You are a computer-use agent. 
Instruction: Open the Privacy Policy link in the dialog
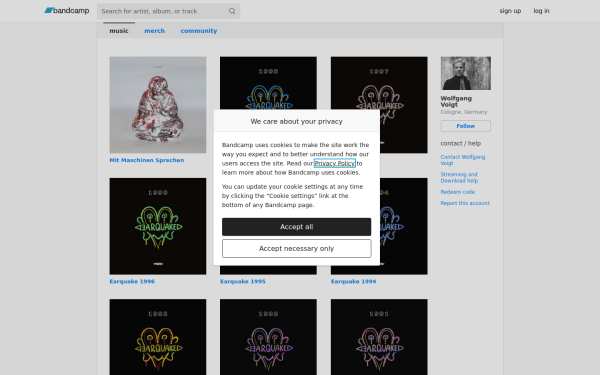tap(335, 163)
